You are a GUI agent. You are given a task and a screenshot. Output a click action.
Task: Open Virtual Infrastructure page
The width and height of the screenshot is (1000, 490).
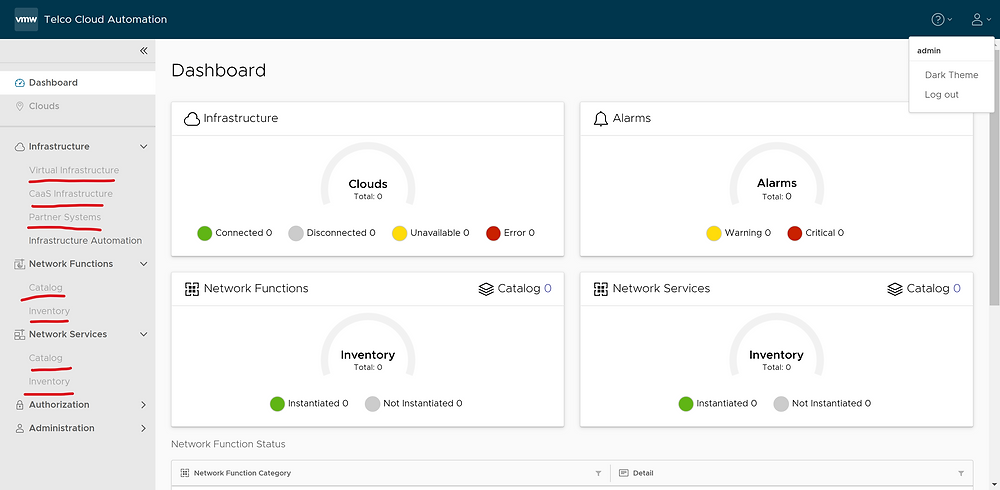coord(73,170)
